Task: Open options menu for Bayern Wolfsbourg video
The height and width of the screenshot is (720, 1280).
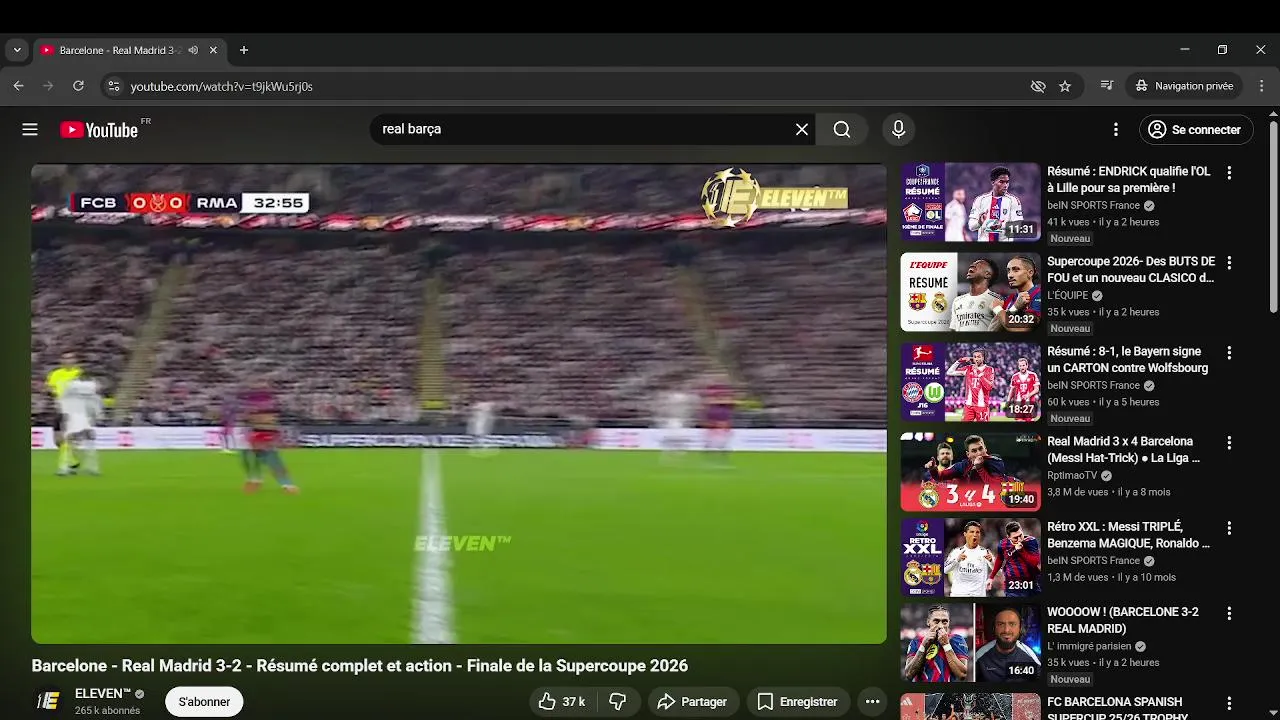Action: pos(1229,353)
